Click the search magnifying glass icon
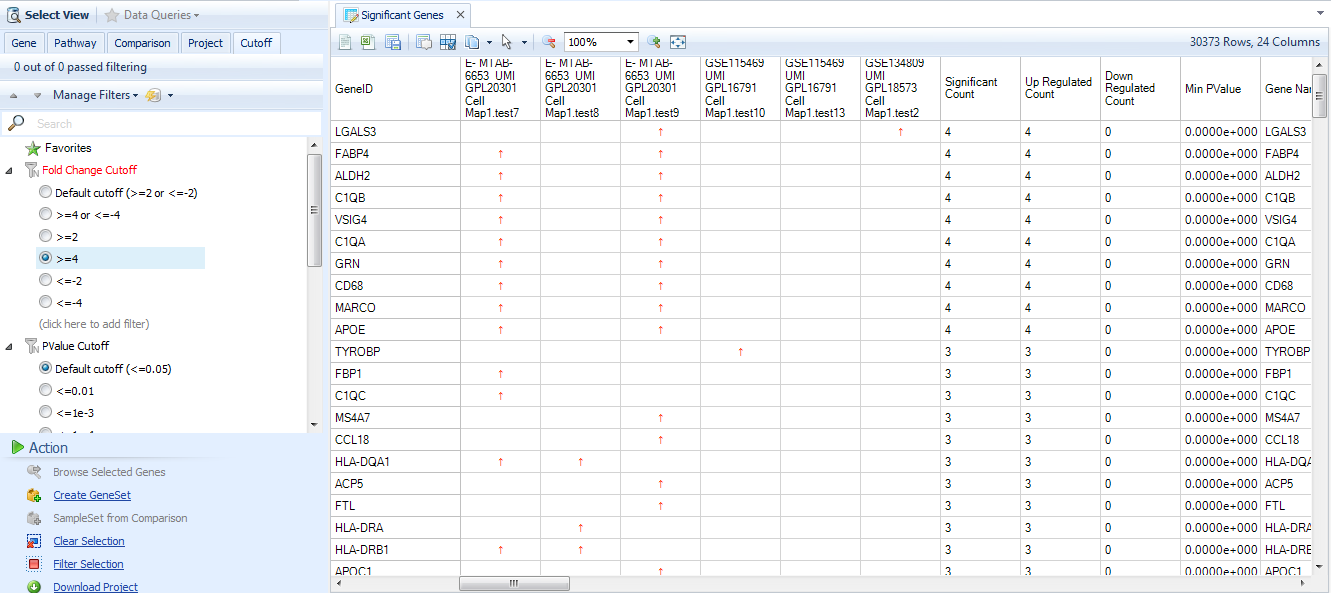This screenshot has height=593, width=1331. [x=16, y=123]
